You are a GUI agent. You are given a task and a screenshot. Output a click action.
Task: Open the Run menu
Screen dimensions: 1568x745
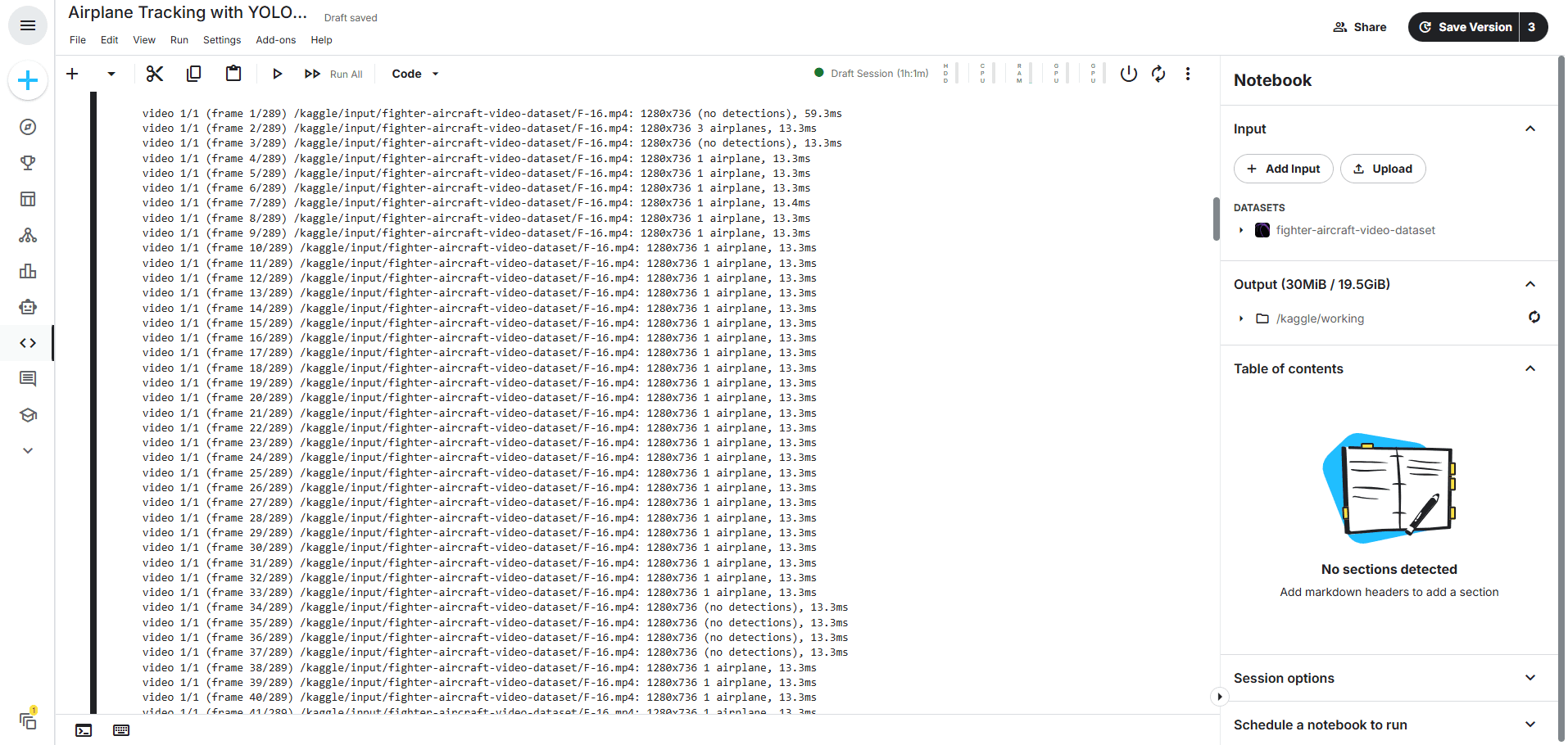click(179, 39)
